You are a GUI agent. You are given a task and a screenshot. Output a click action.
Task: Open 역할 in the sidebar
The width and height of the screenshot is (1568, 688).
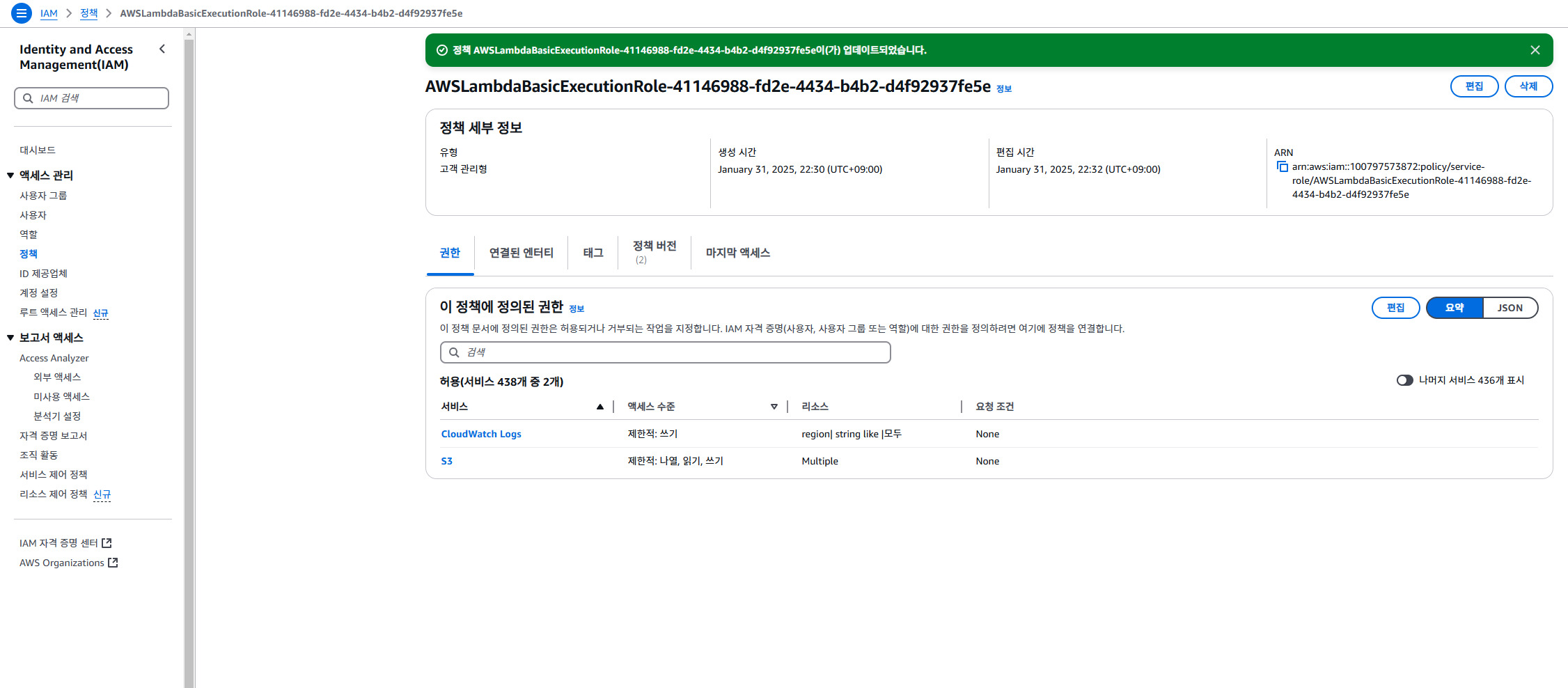point(29,235)
